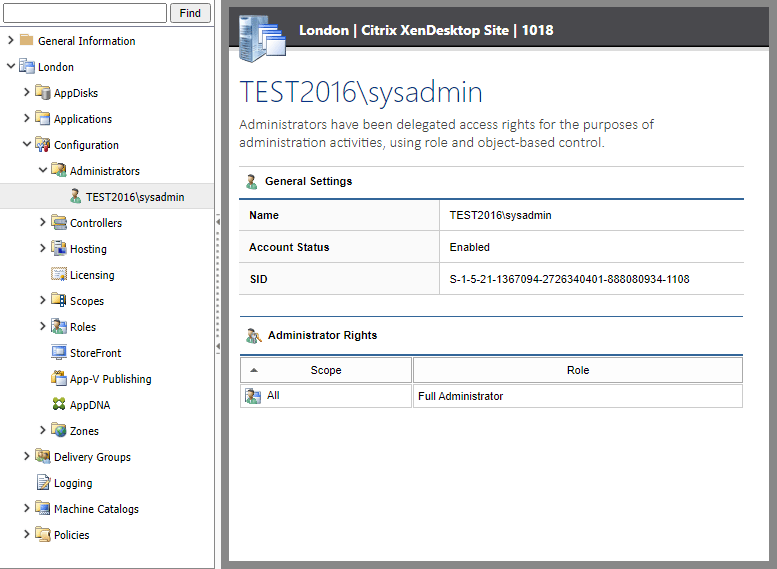Viewport: 777px width, 569px height.
Task: Select the Logging tree label
Action: [73, 483]
